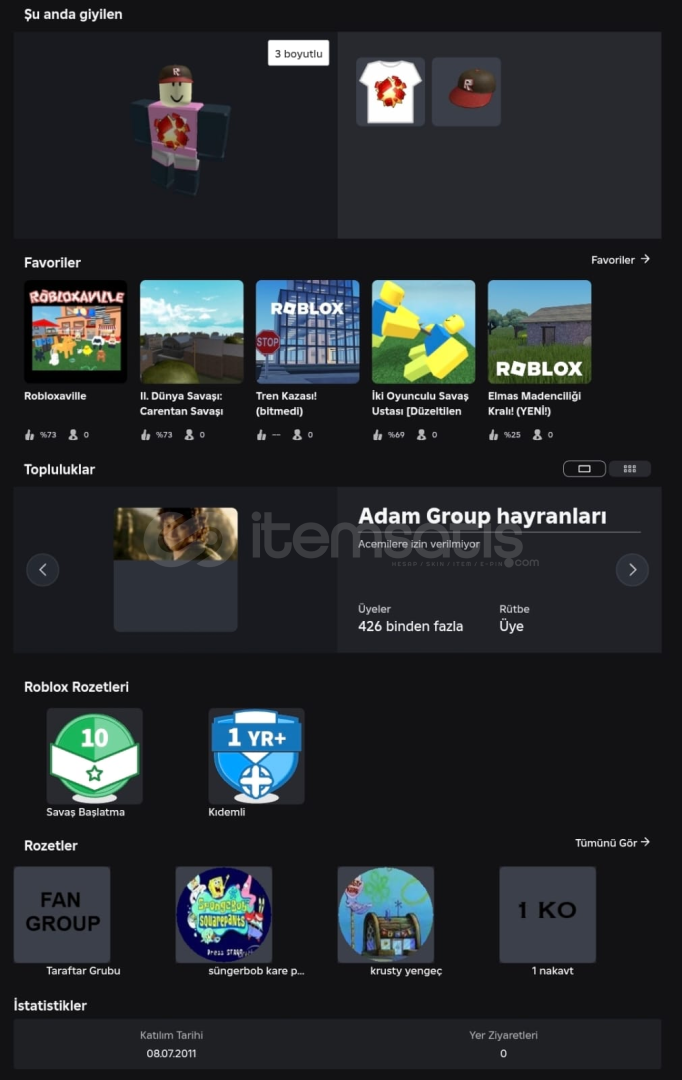Click the player count icon under Robloxaville
The image size is (682, 1080).
pyautogui.click(x=73, y=435)
